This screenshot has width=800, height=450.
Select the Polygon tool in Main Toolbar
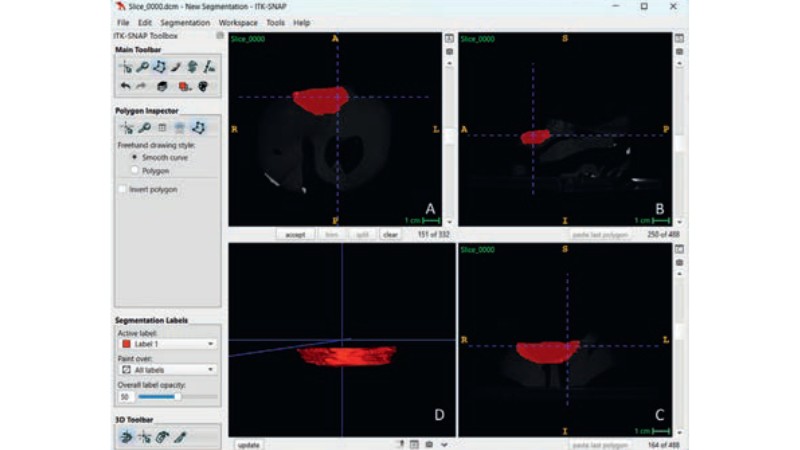159,67
